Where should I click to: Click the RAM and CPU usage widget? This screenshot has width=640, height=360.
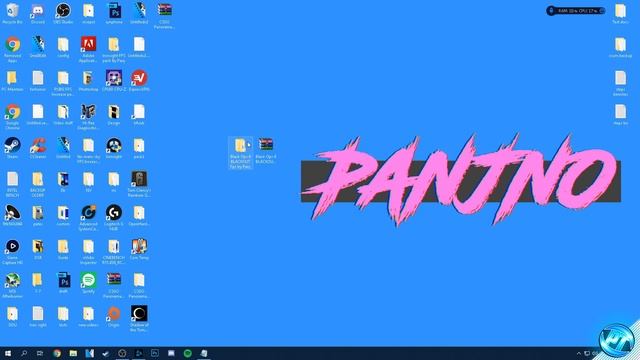click(x=576, y=11)
